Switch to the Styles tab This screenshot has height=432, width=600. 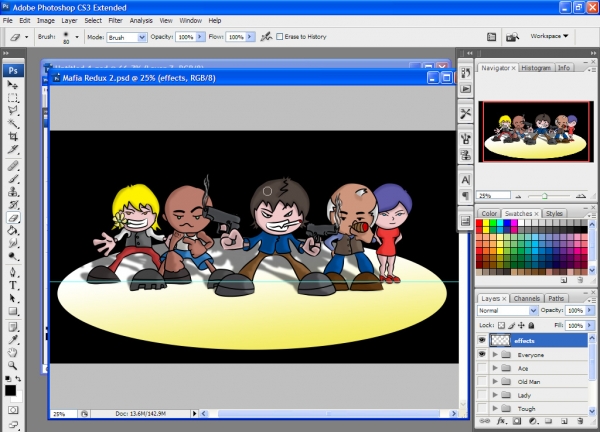[x=554, y=214]
